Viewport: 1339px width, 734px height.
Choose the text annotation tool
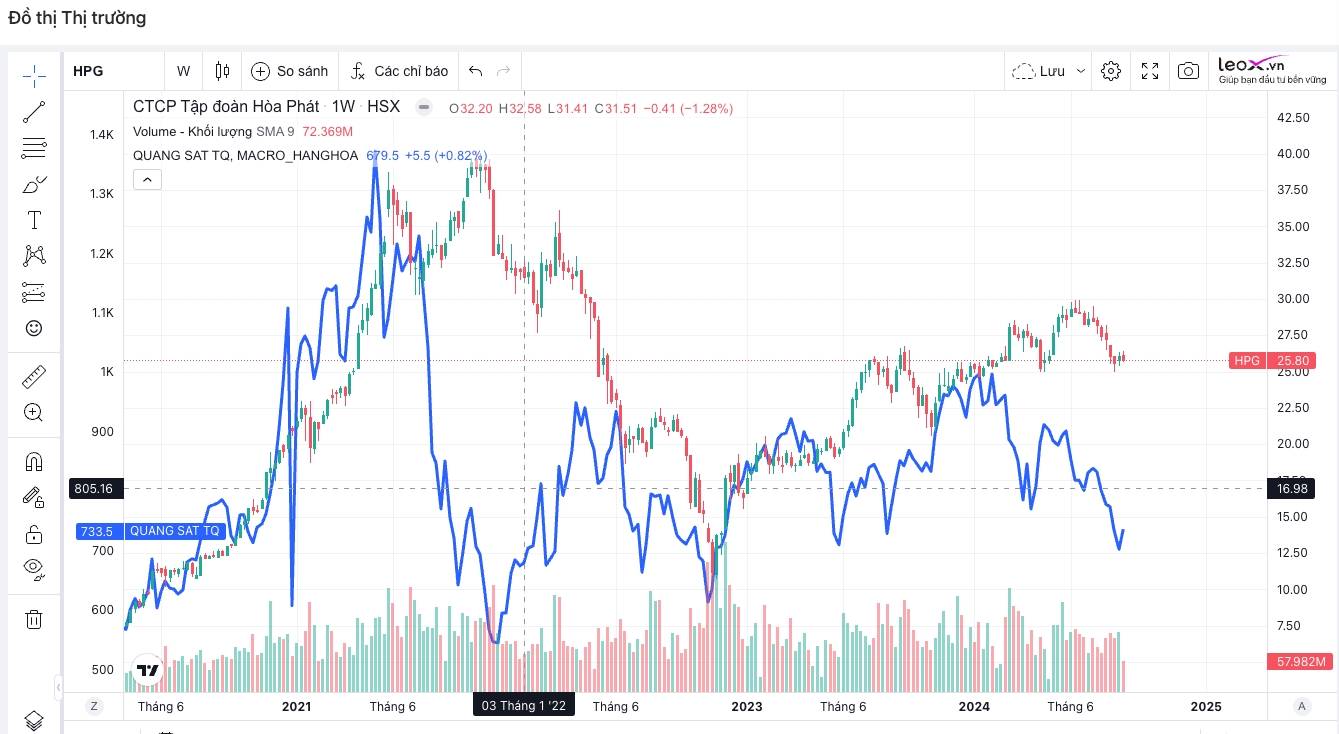34,220
